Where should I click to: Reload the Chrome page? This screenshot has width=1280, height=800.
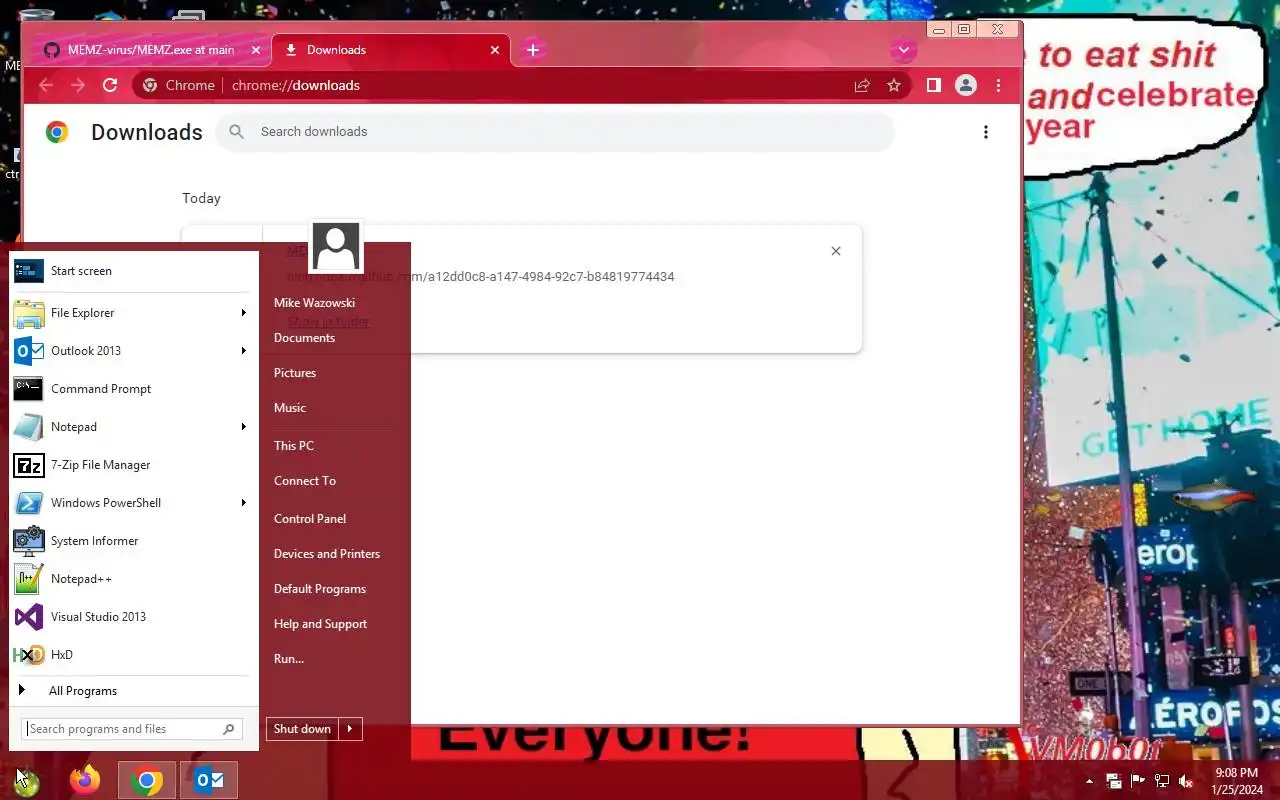(111, 85)
